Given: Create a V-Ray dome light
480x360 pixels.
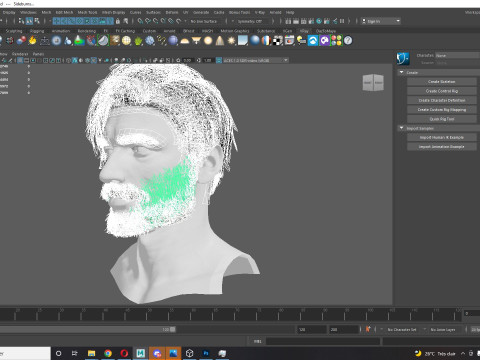Looking at the screenshot, I should [x=184, y=41].
